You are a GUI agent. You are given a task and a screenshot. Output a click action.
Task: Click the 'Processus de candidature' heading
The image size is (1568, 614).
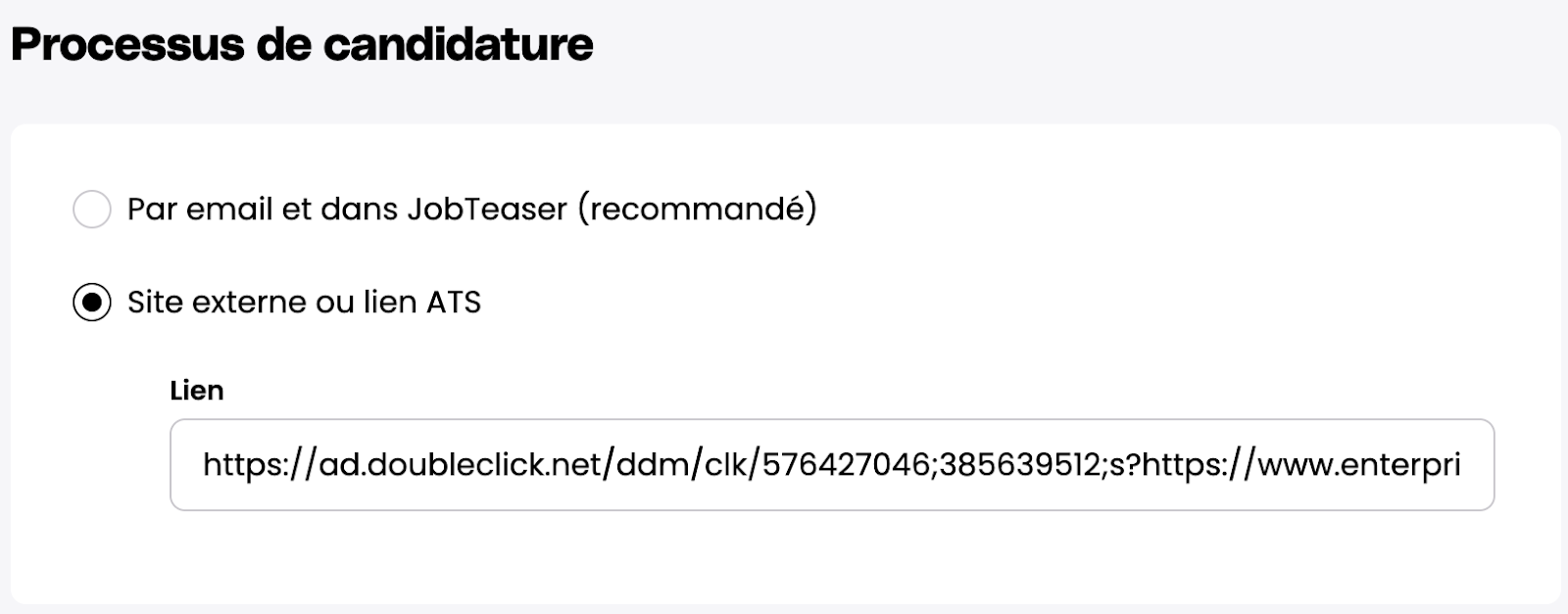coord(303,45)
